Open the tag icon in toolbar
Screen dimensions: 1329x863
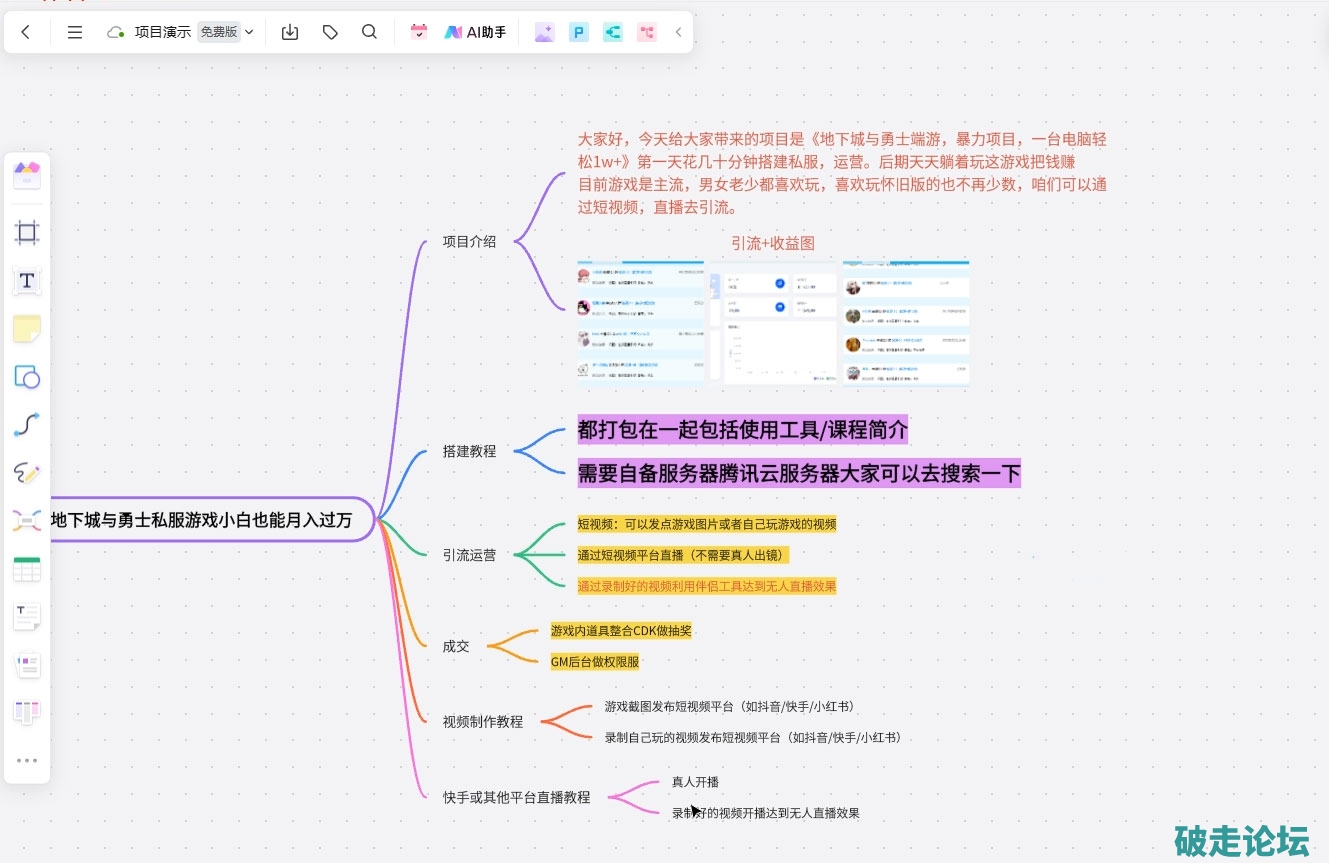(330, 32)
